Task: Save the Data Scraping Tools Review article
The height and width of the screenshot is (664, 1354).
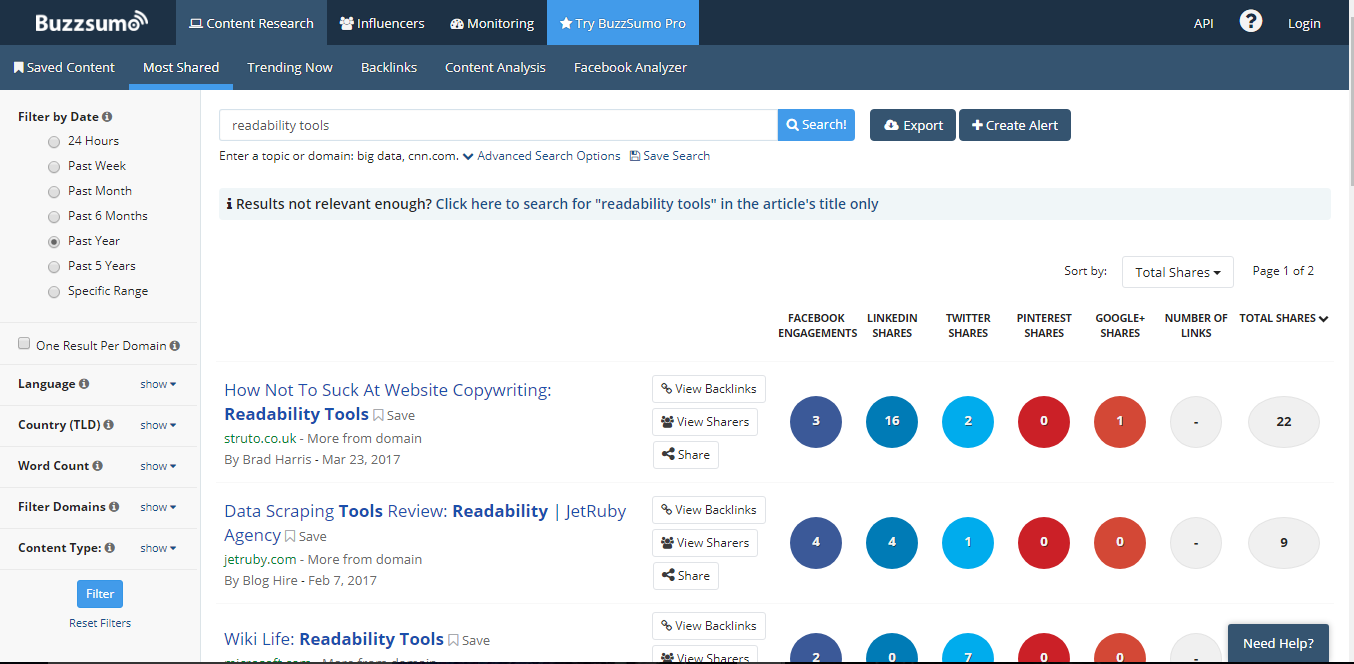Action: coord(306,536)
